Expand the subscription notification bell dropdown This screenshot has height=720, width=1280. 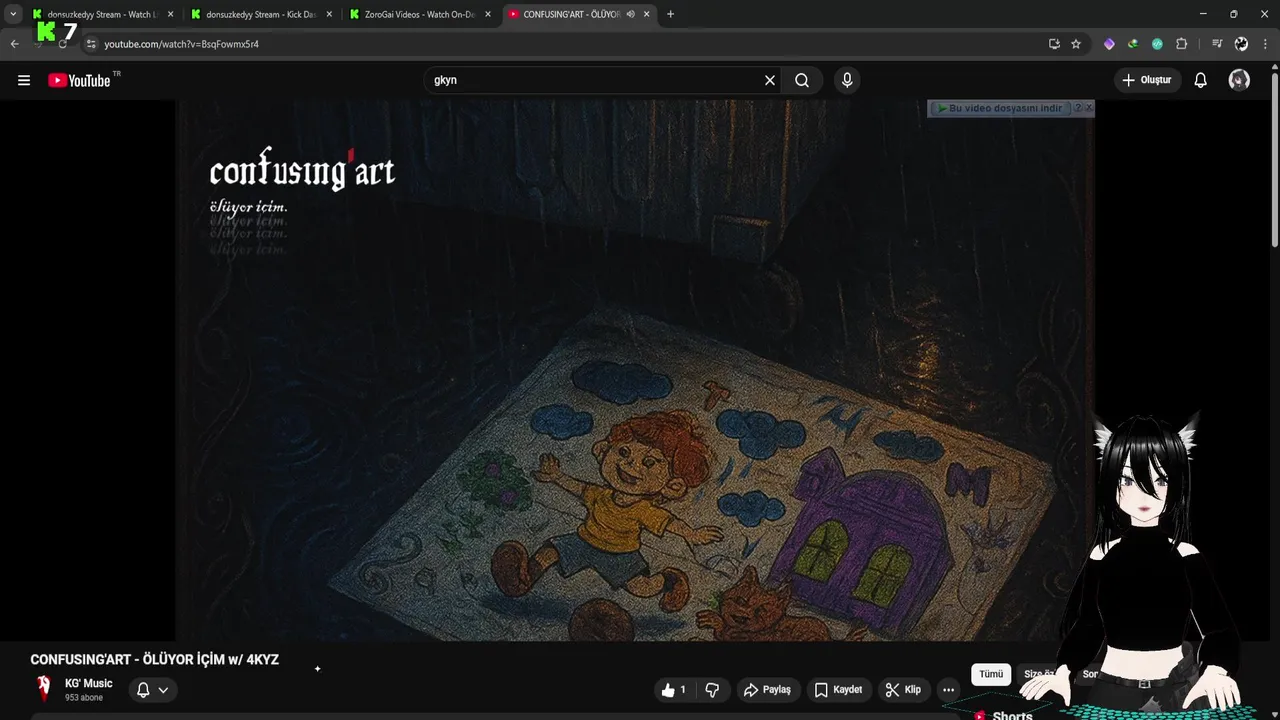(x=152, y=689)
